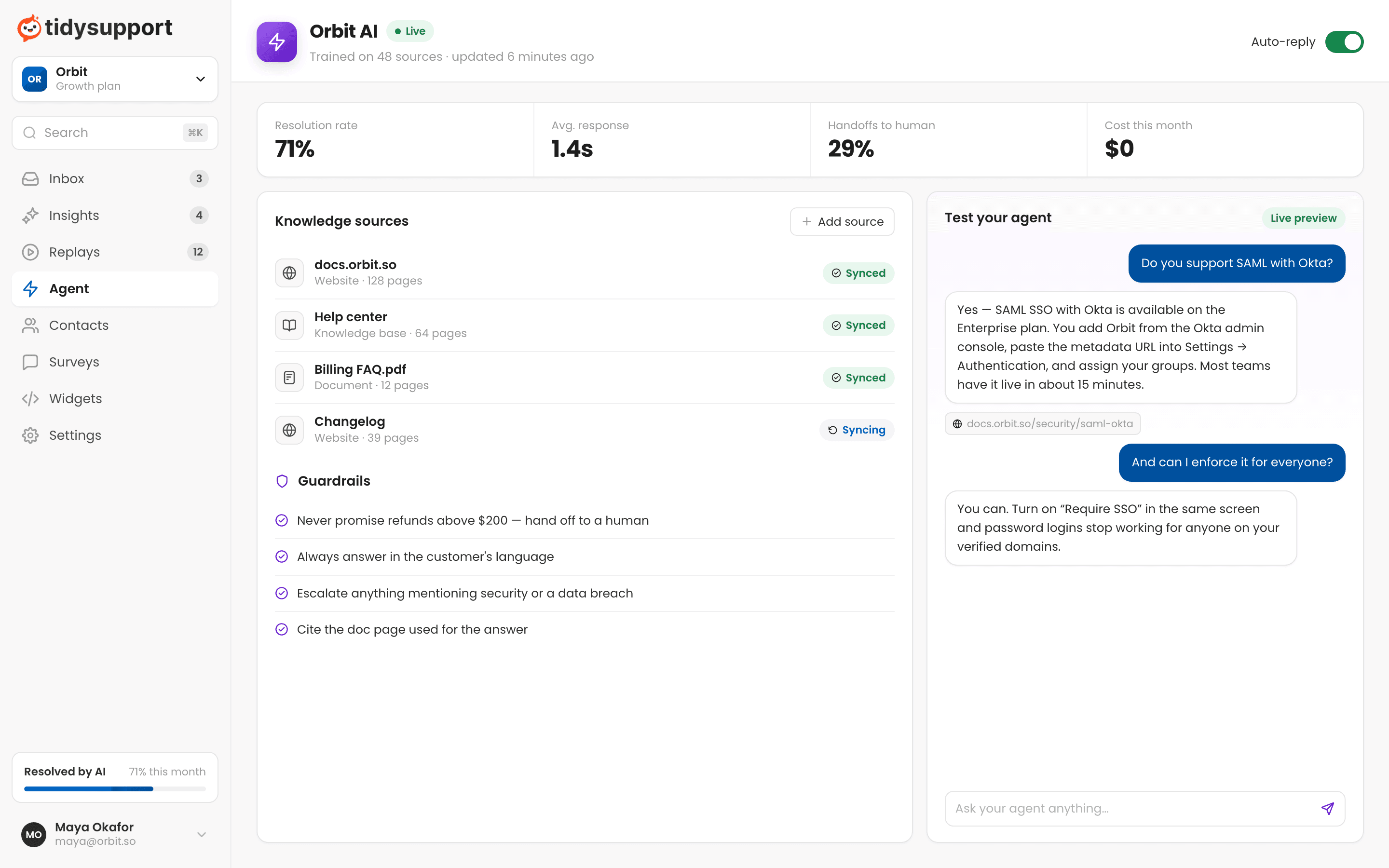The width and height of the screenshot is (1389, 868).
Task: Click the Handoffs to human 29% card
Action: 948,139
